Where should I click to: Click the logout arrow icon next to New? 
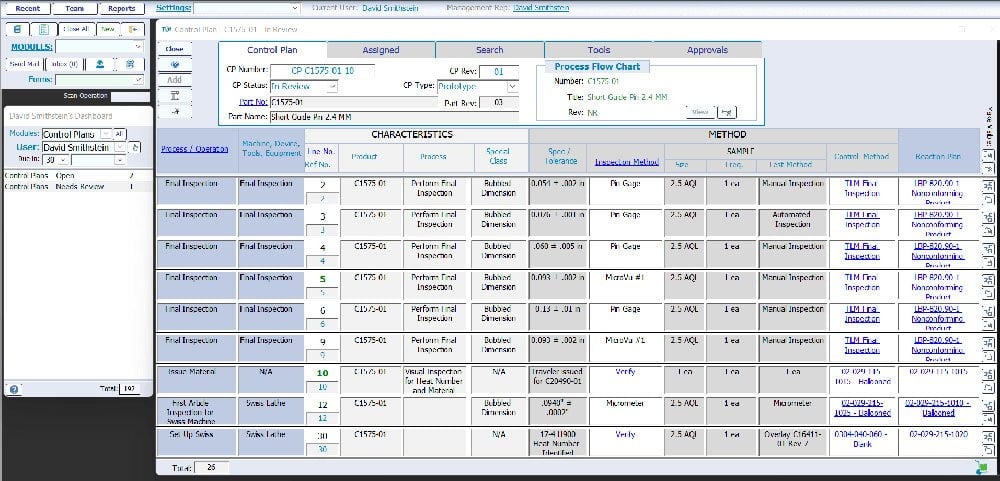tap(133, 29)
